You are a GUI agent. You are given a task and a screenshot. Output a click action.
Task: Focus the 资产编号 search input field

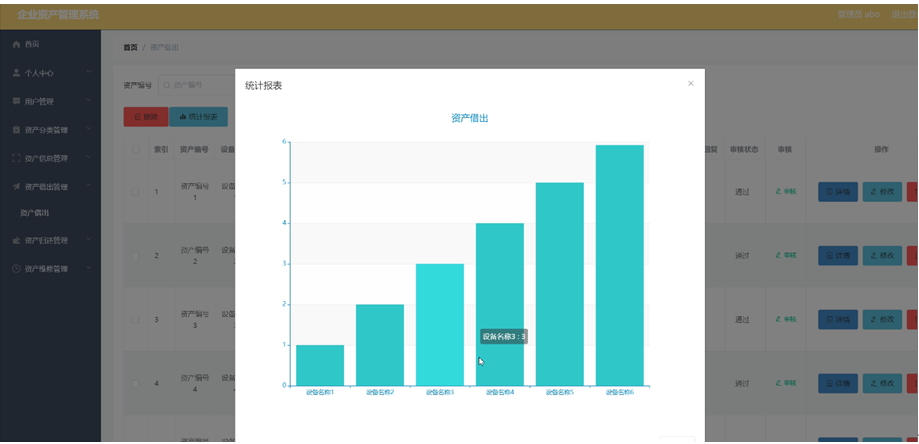tap(196, 86)
